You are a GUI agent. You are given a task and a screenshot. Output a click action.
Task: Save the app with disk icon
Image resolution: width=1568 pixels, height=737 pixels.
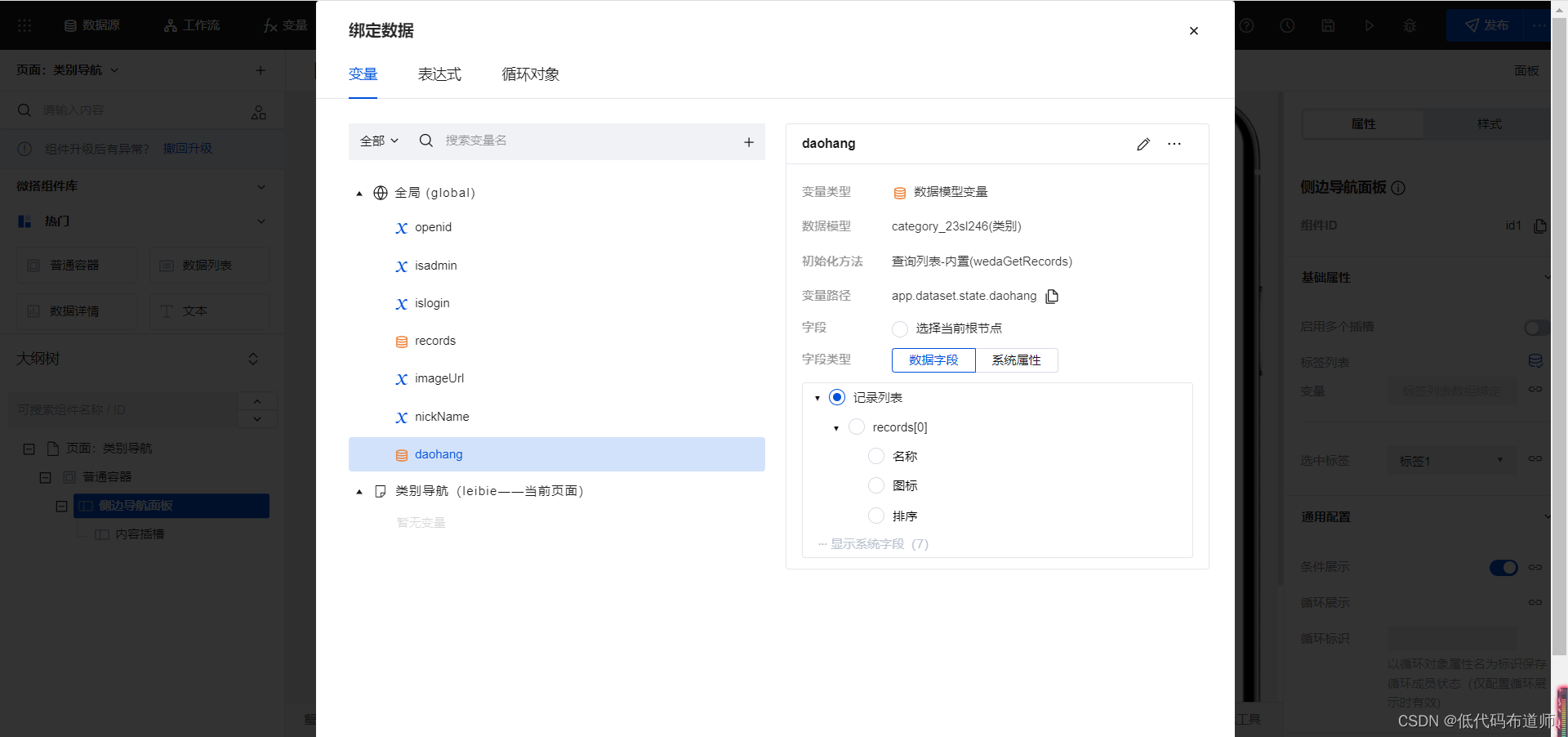point(1328,25)
